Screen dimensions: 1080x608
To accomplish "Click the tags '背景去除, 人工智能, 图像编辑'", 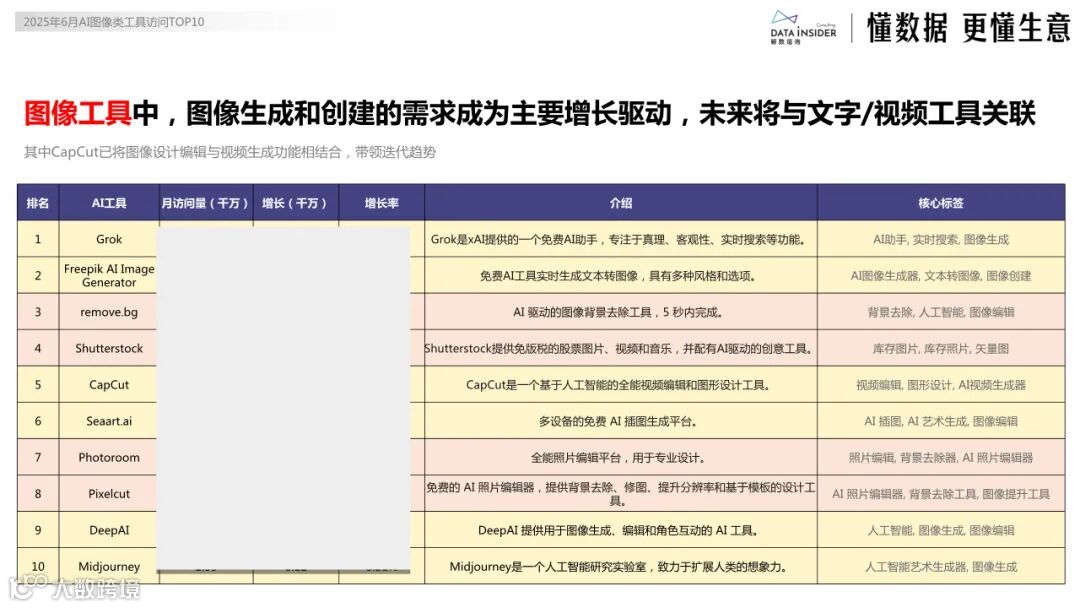I will point(941,313).
